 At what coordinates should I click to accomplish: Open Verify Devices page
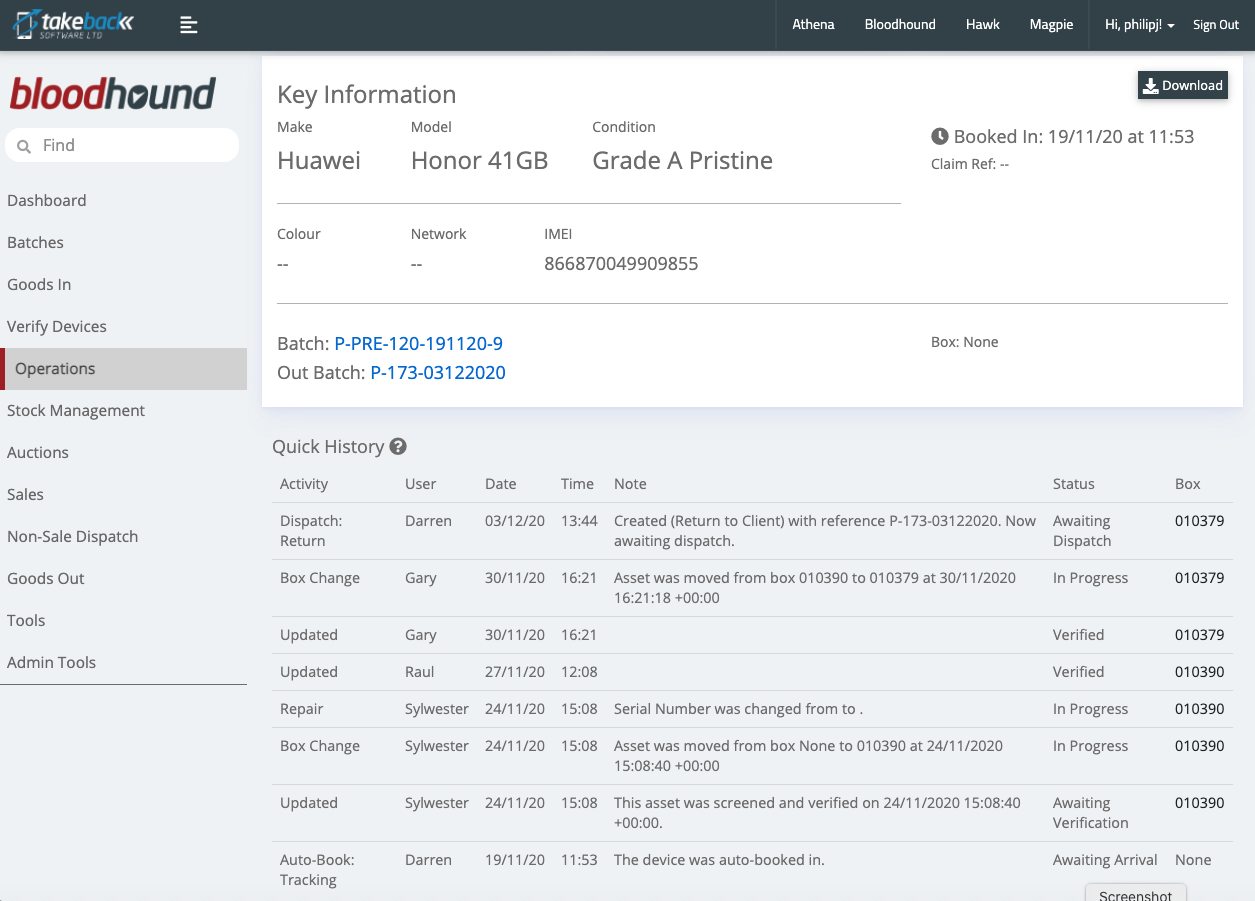point(57,326)
